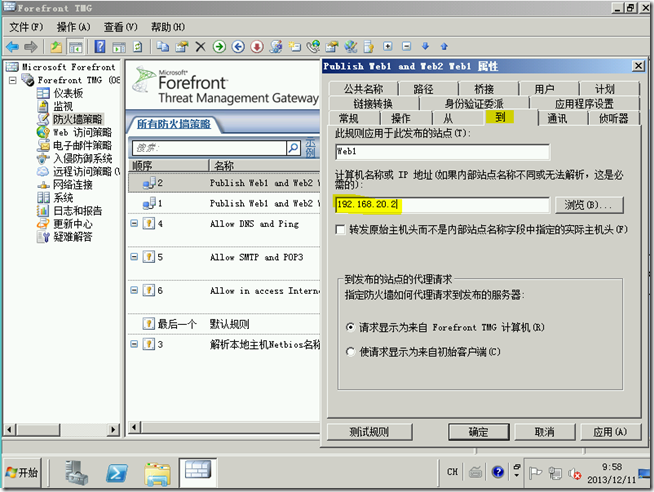Select 疑难解答 in the tree
This screenshot has width=654, height=492.
tap(73, 237)
